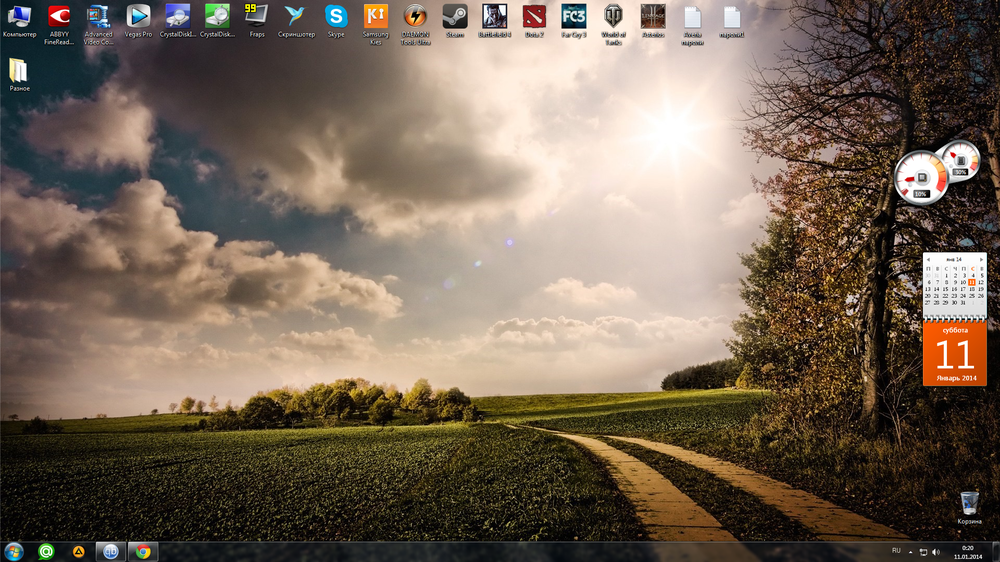Open the DAEMON Tools Ultra shortcut
This screenshot has height=562, width=1000.
tap(415, 17)
